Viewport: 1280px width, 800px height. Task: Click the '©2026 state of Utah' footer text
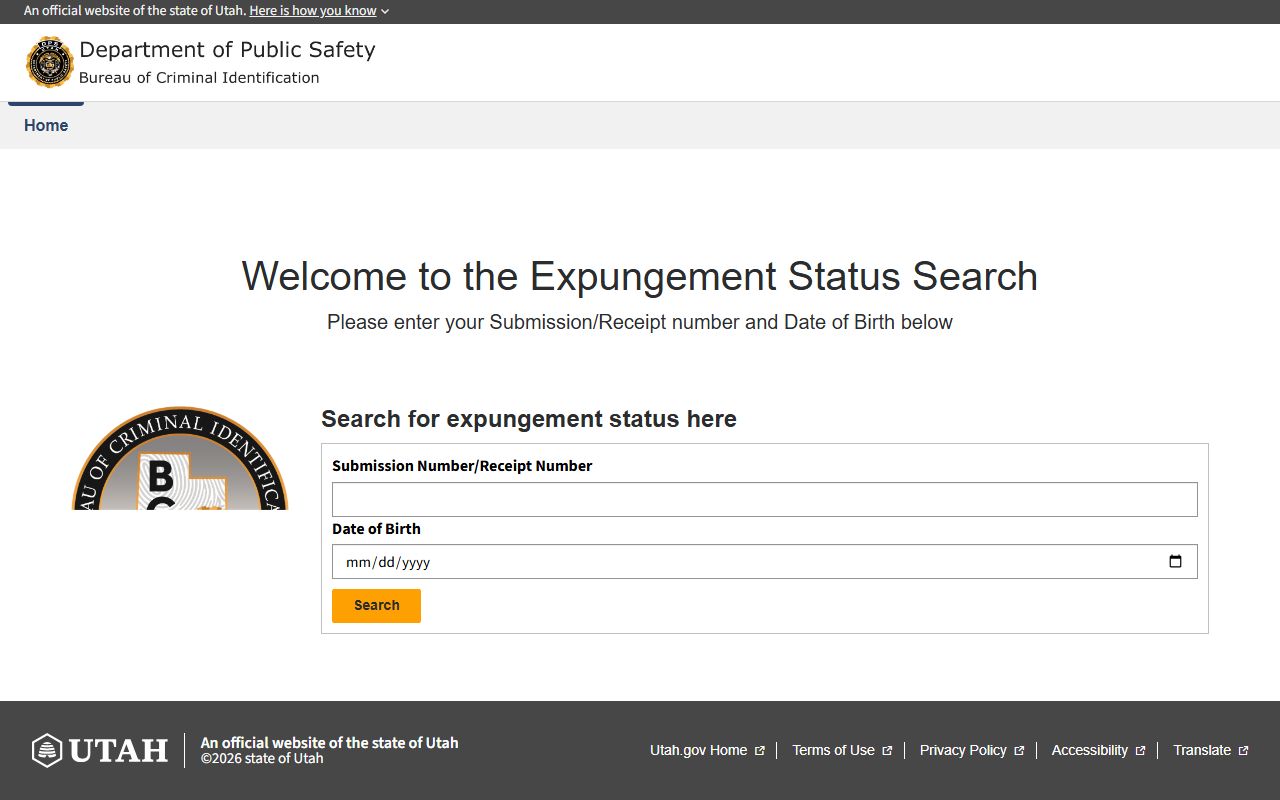pos(262,758)
